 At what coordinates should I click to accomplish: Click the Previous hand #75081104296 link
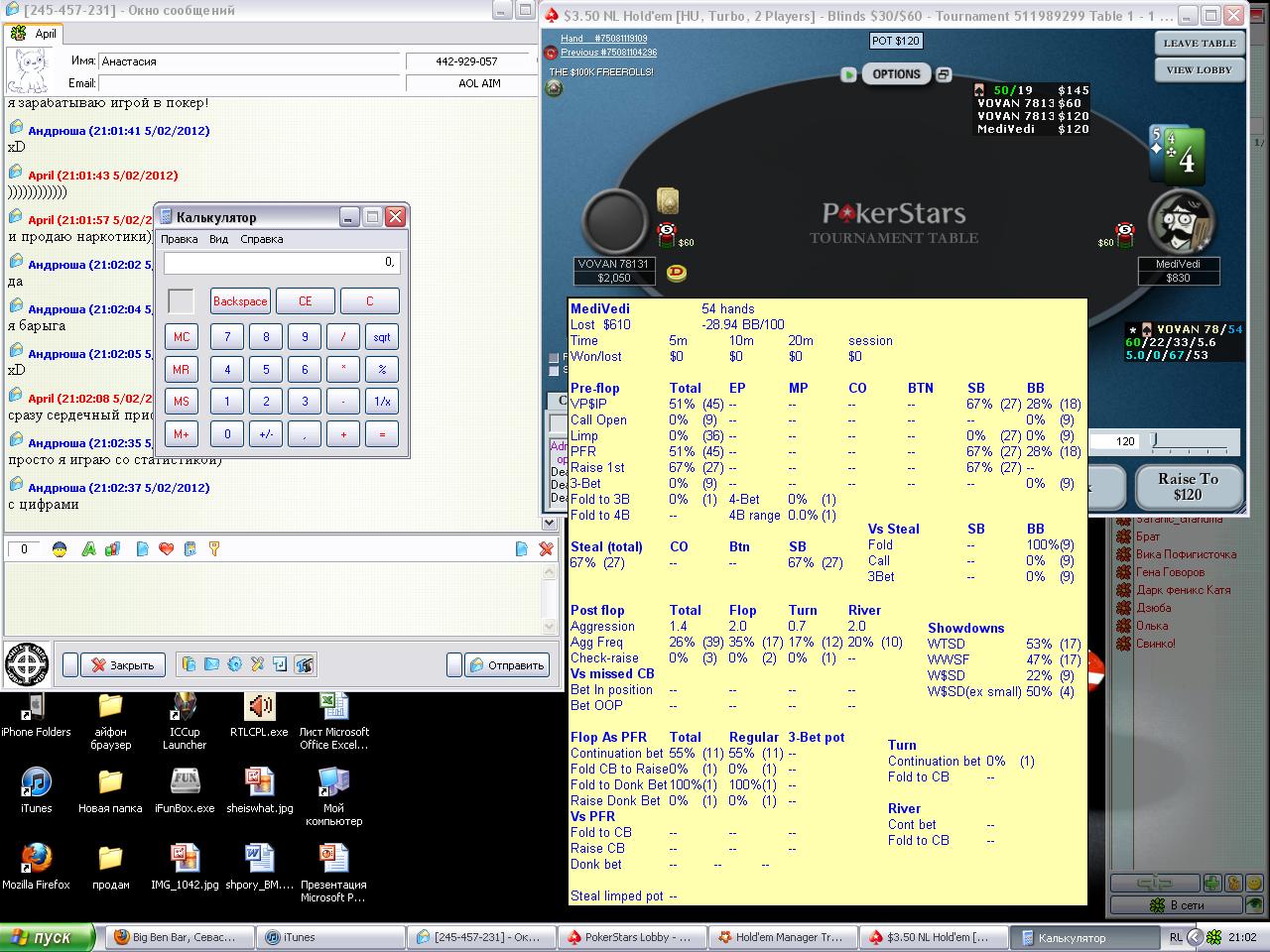[x=609, y=53]
